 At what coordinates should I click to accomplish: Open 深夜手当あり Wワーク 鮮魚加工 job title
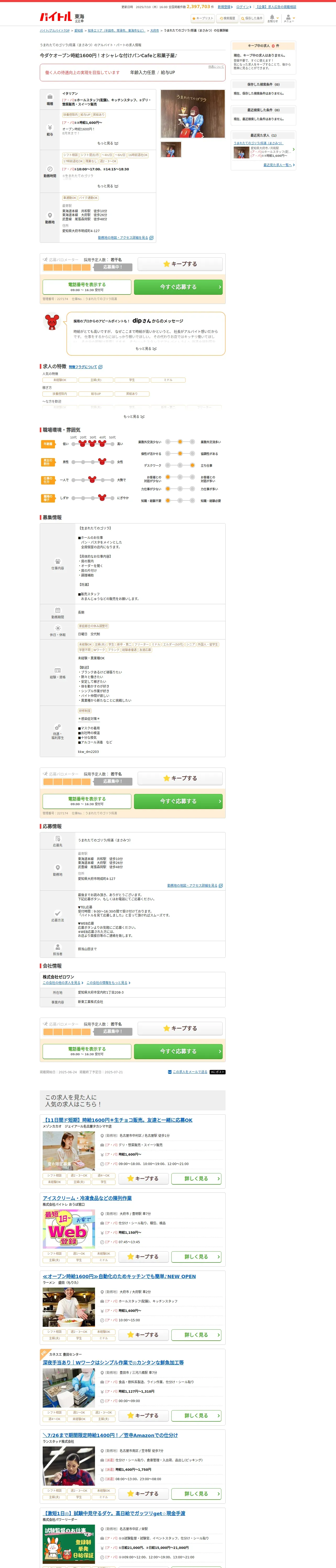click(x=113, y=1363)
